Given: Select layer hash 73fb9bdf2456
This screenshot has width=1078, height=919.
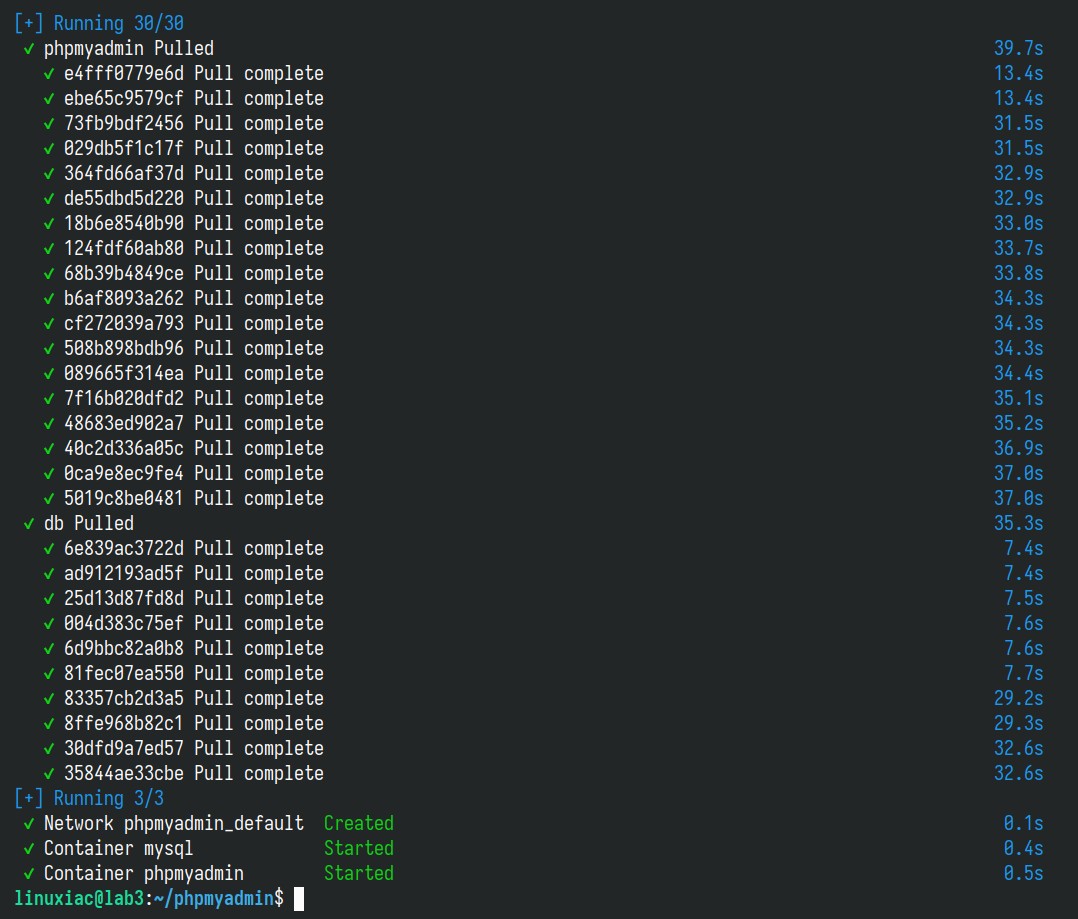Looking at the screenshot, I should click(x=124, y=123).
